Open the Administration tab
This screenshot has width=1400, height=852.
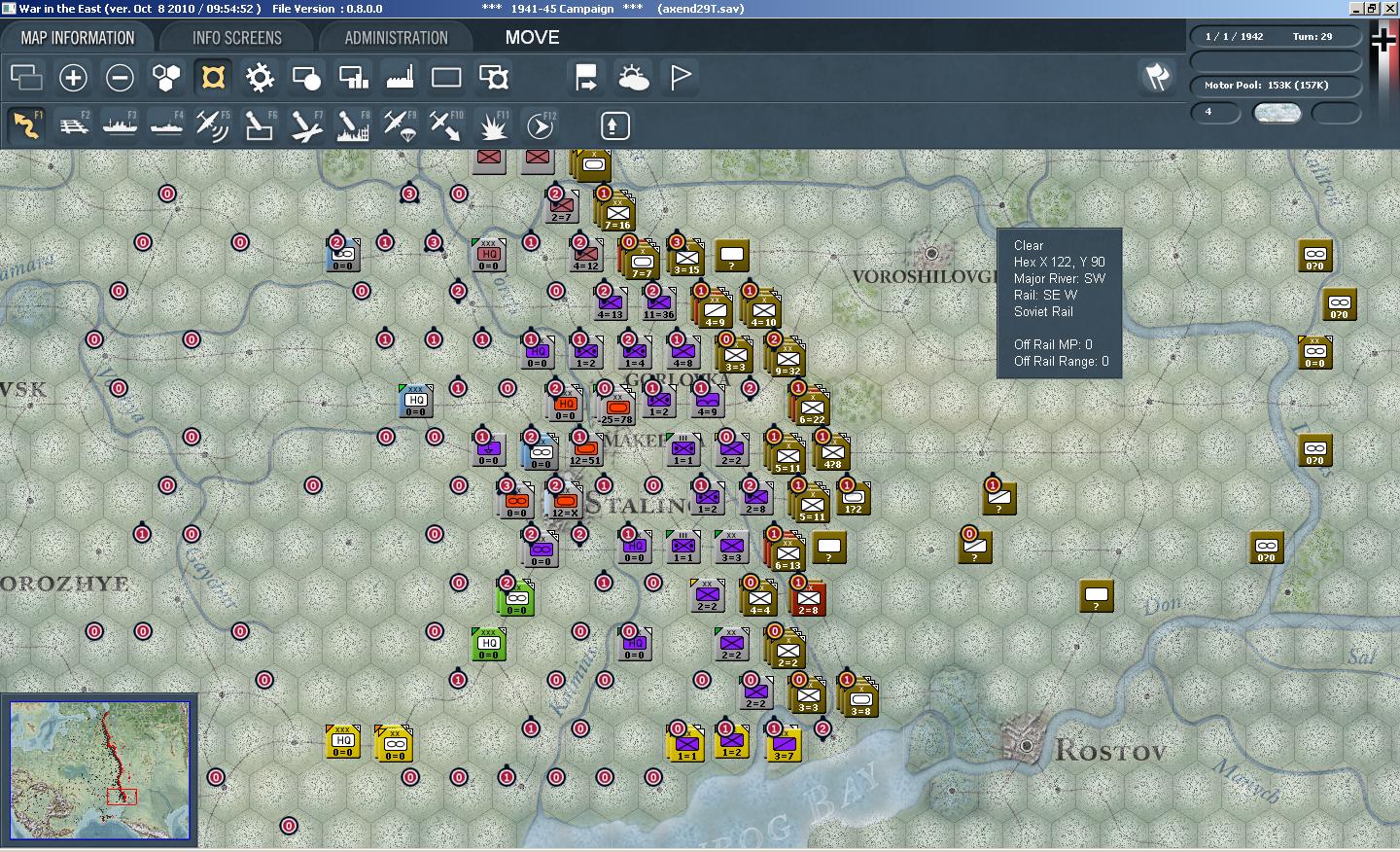coord(396,38)
